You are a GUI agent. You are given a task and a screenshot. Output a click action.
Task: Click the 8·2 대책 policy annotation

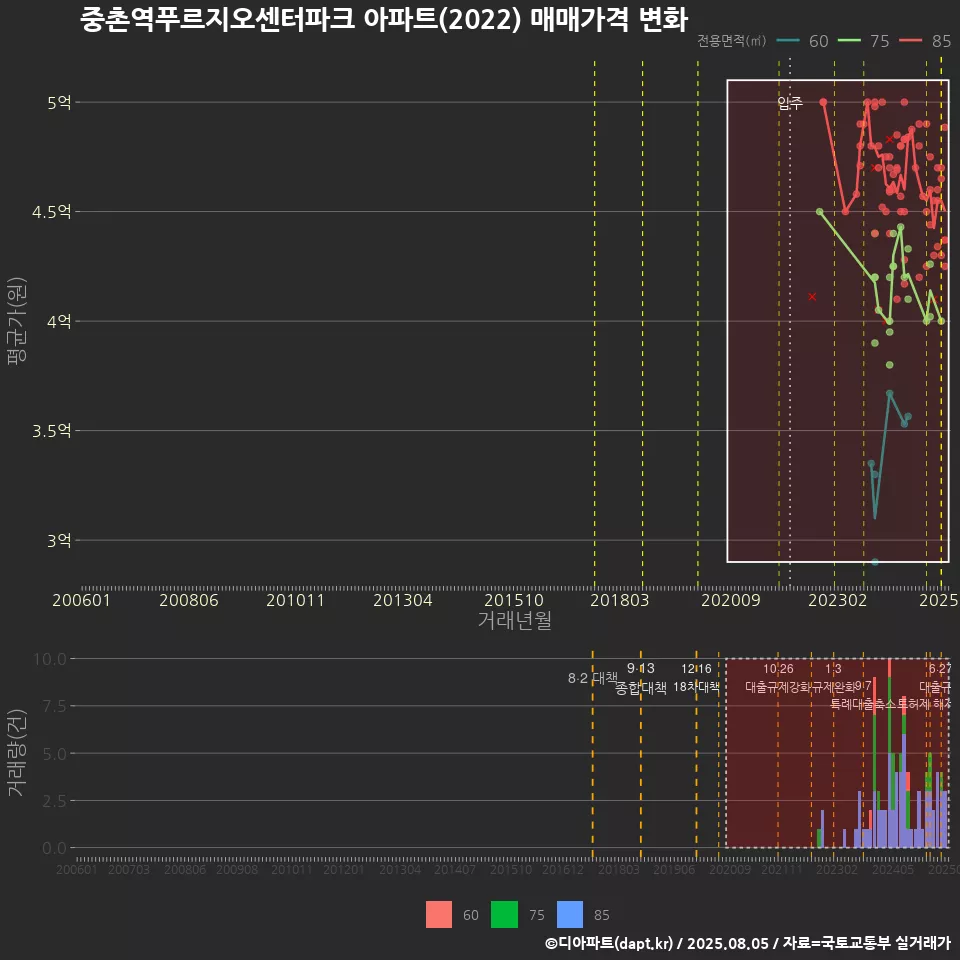click(x=592, y=678)
